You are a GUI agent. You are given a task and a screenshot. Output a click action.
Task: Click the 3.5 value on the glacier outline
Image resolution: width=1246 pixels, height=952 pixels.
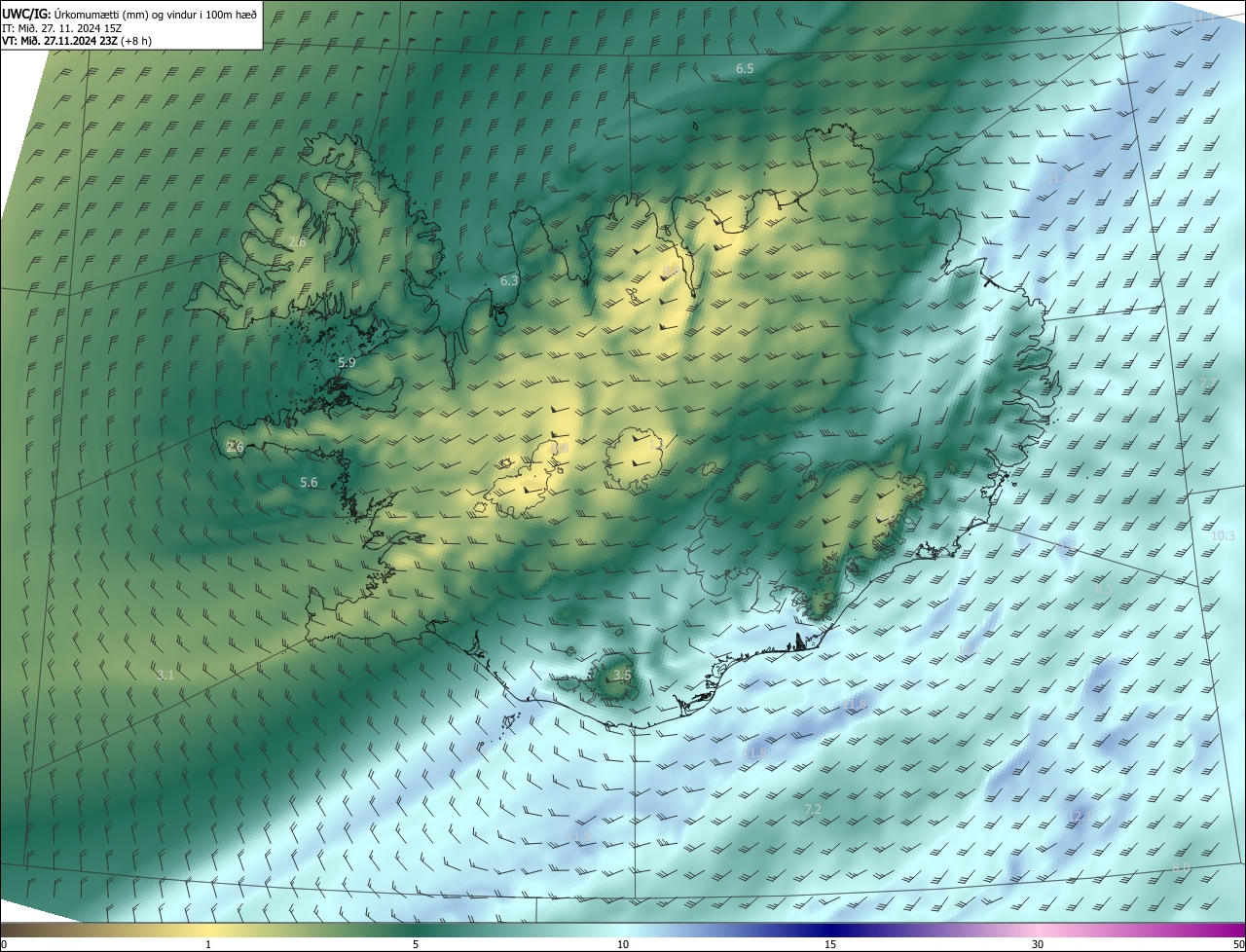click(623, 675)
